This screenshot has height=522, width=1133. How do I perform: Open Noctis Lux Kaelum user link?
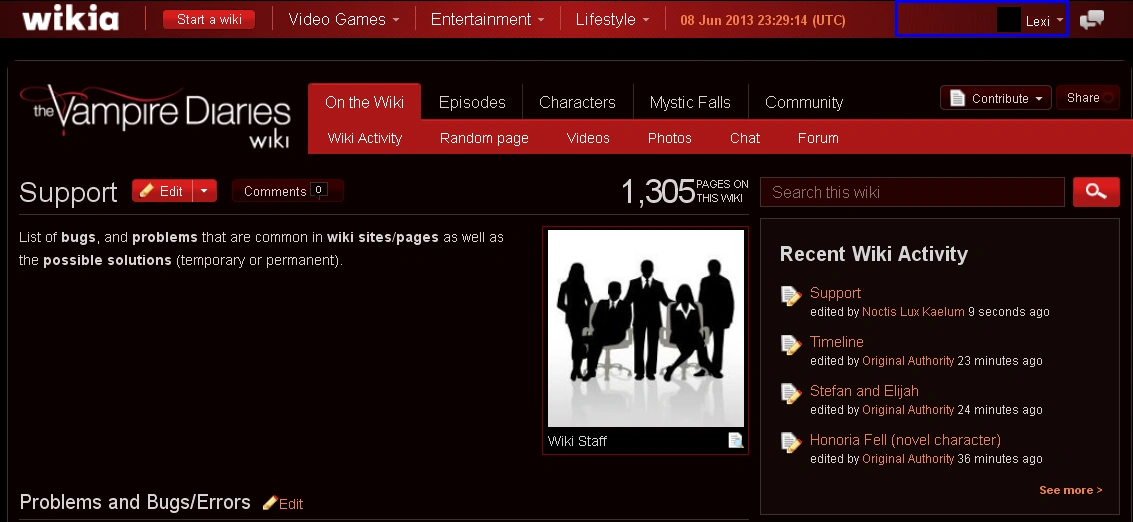[x=913, y=312]
